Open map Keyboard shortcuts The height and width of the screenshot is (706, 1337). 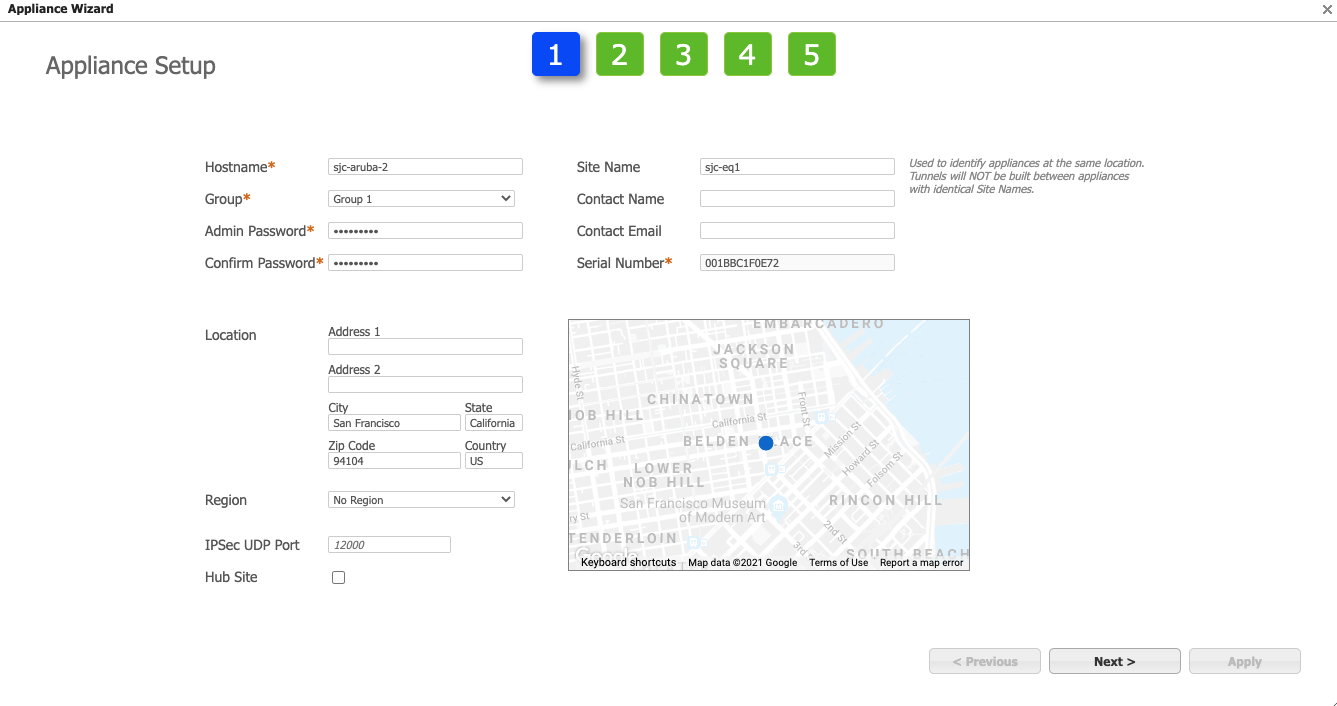point(628,563)
